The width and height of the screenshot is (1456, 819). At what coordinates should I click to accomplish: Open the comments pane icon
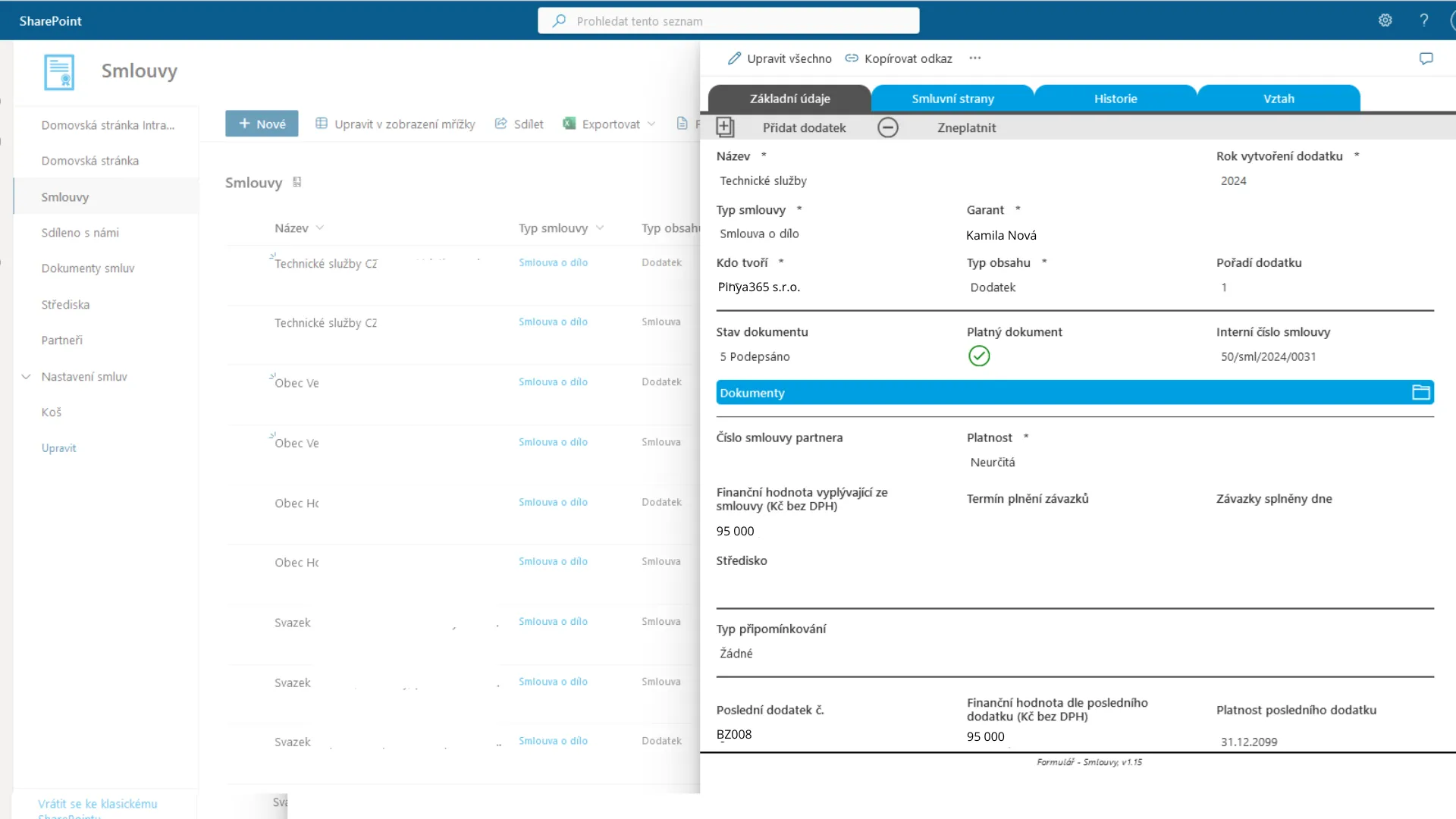(1426, 58)
